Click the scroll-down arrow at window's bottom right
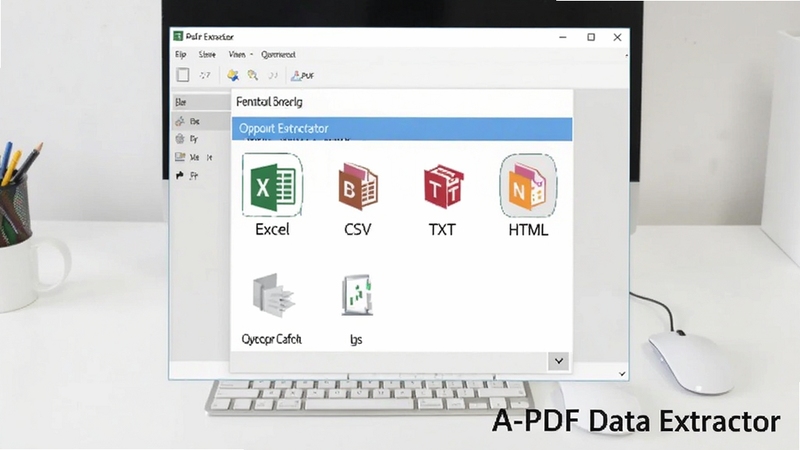This screenshot has height=450, width=800. pyautogui.click(x=622, y=373)
